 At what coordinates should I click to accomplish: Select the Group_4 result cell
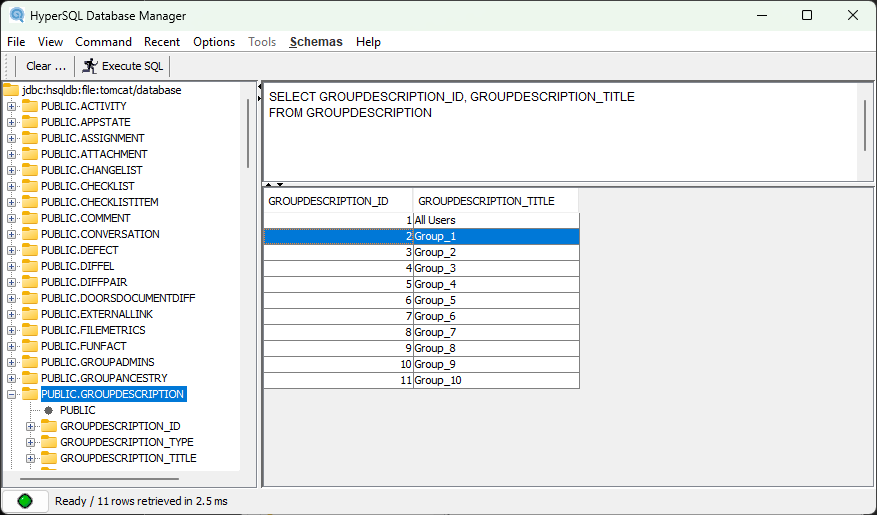tap(496, 285)
